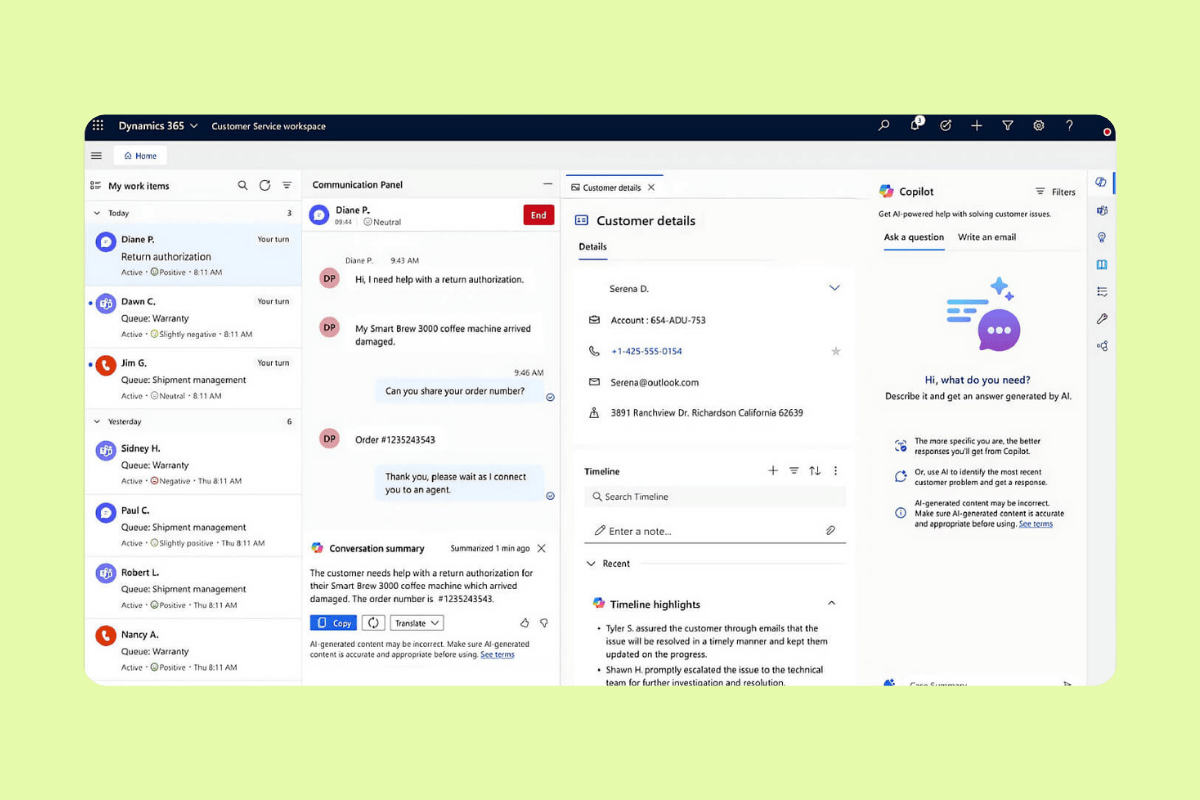Screen dimensions: 1200x800
Task: Open the advanced filter funnel icon in top bar
Action: 1008,126
